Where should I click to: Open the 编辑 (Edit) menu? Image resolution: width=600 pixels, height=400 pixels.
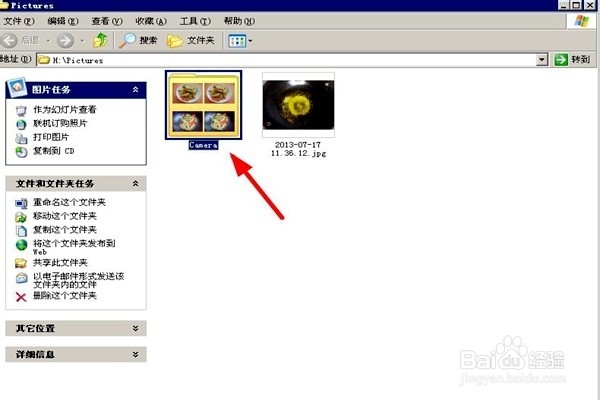coord(63,21)
